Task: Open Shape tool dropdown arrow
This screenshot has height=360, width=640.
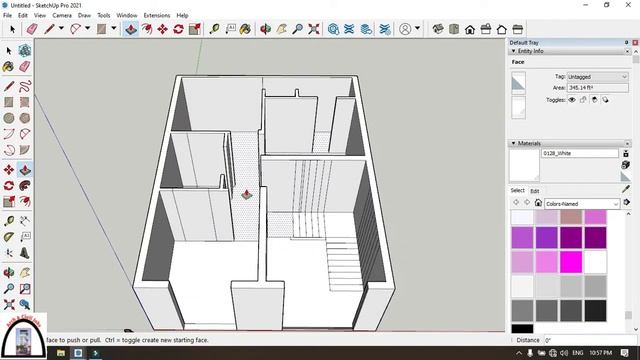Action: pos(114,28)
